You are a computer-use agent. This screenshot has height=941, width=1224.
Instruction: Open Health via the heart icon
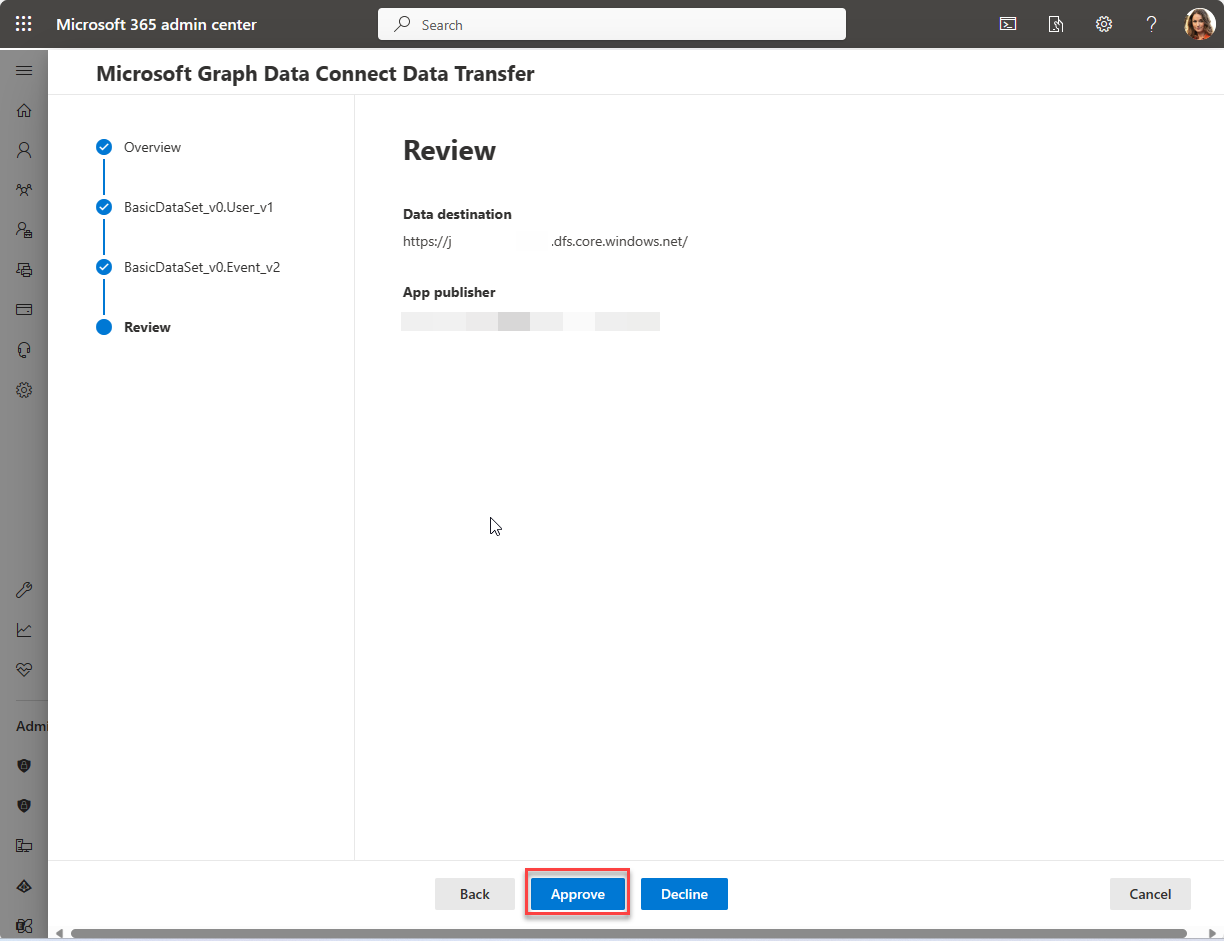pos(23,669)
